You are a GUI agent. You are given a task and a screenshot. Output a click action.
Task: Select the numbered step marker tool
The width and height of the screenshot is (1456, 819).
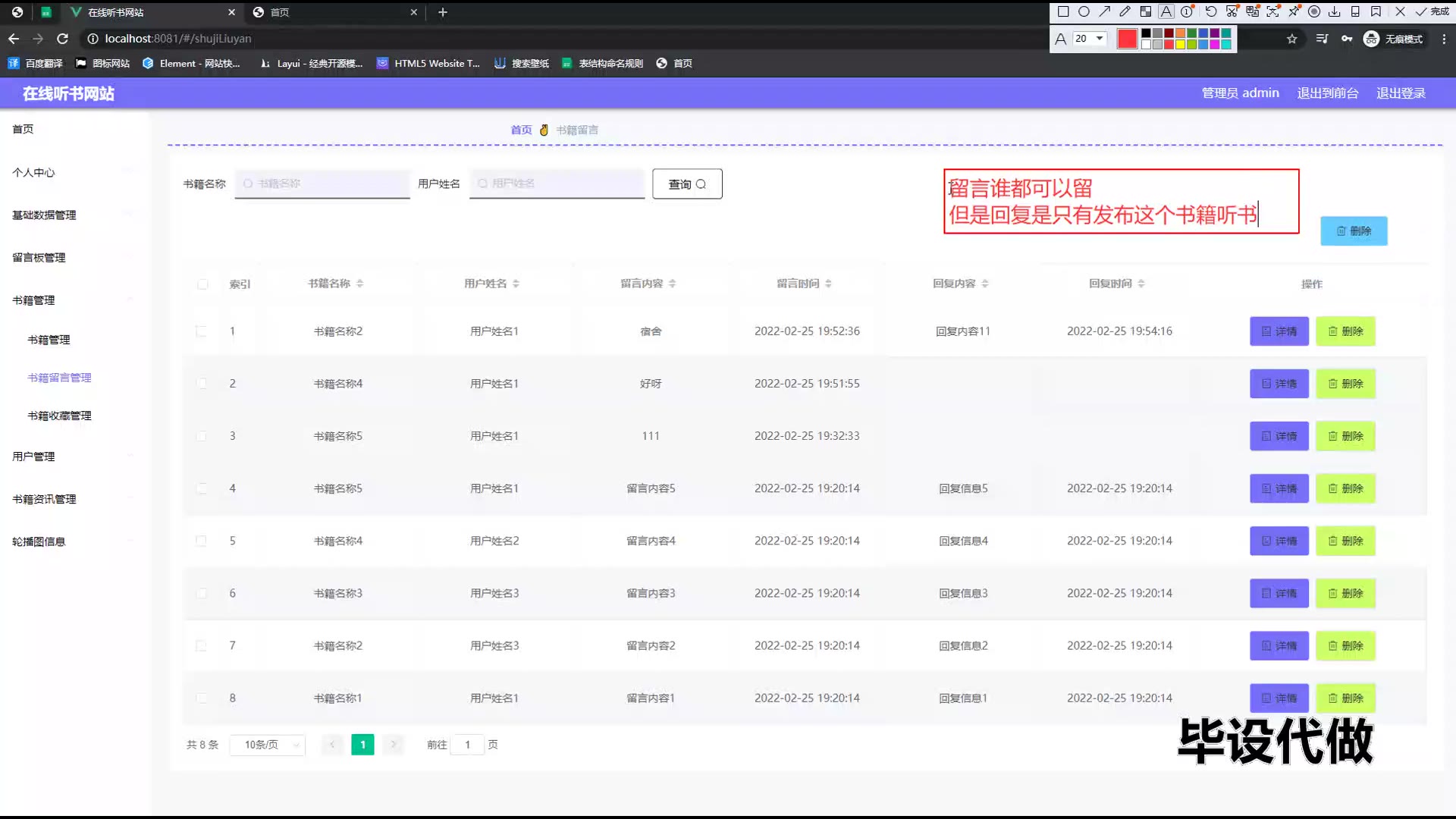pos(1187,11)
